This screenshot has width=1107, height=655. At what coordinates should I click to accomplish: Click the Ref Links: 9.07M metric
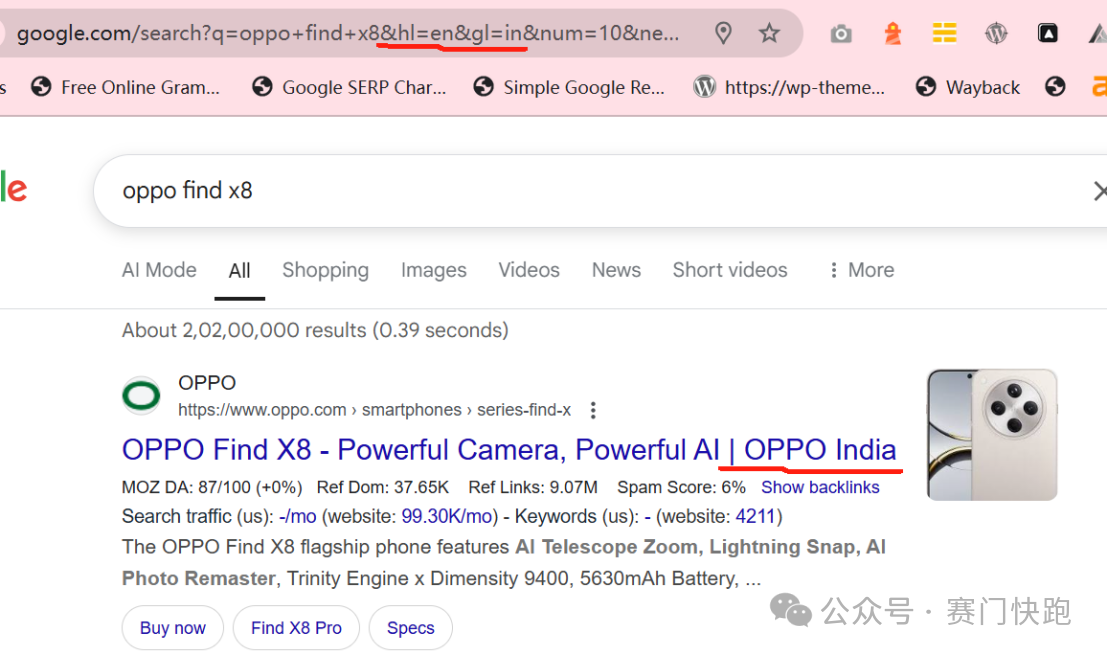[533, 487]
